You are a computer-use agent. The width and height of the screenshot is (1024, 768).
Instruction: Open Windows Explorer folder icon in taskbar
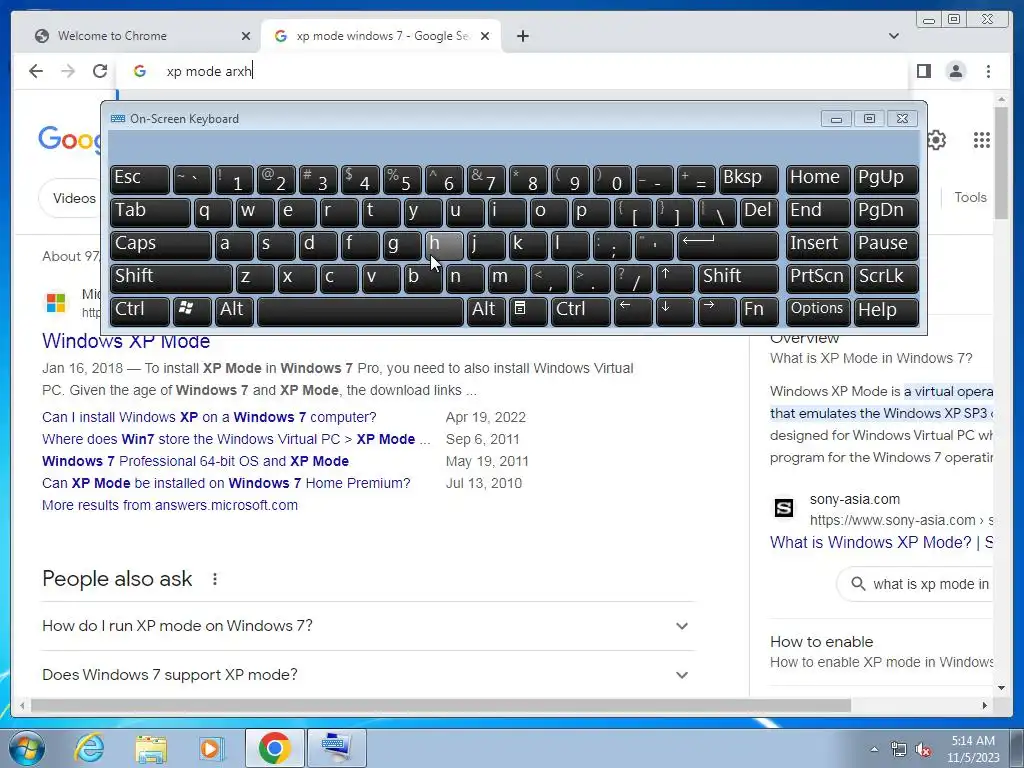pyautogui.click(x=151, y=748)
